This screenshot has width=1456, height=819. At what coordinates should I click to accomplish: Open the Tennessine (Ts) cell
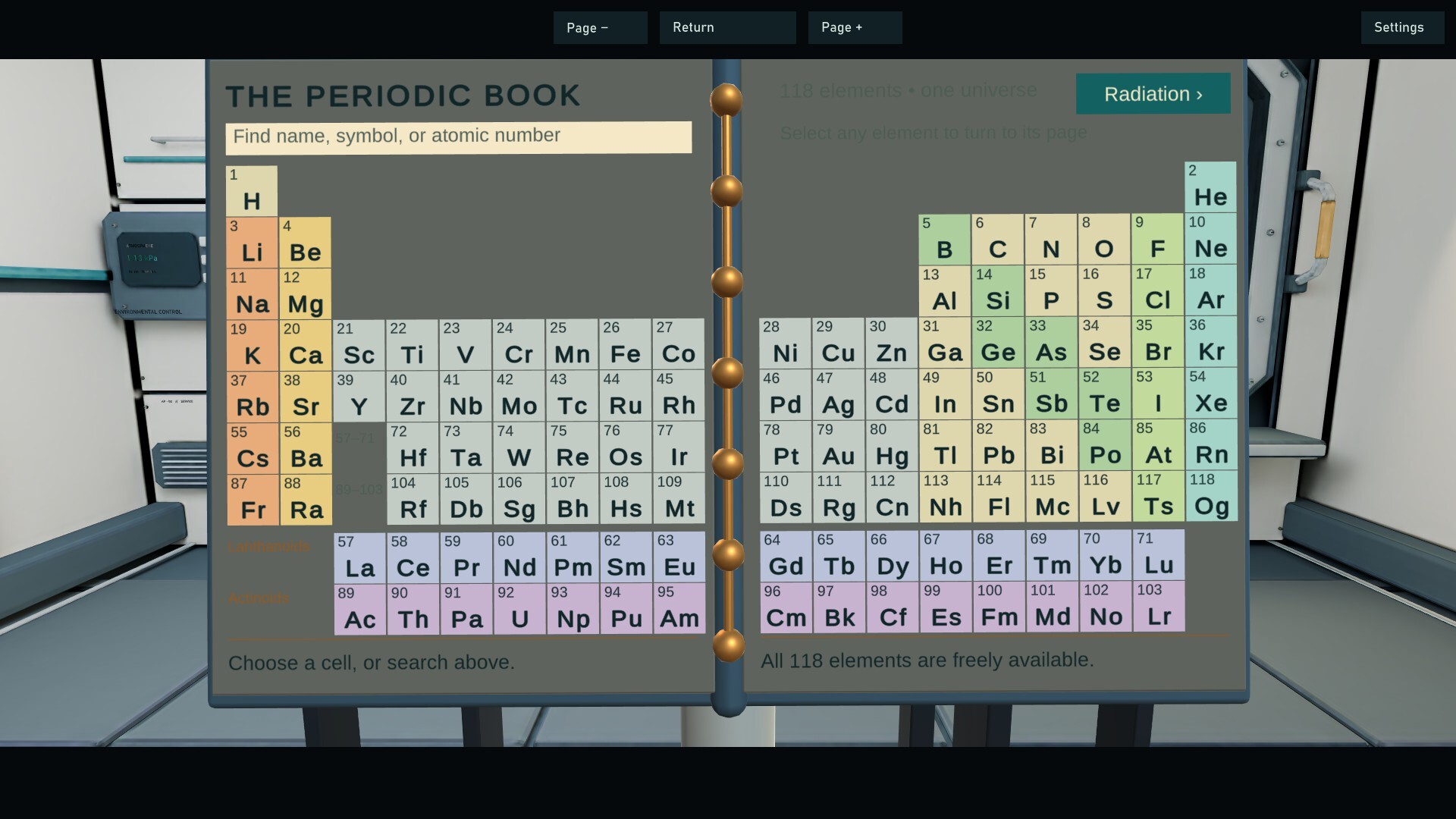point(1158,497)
